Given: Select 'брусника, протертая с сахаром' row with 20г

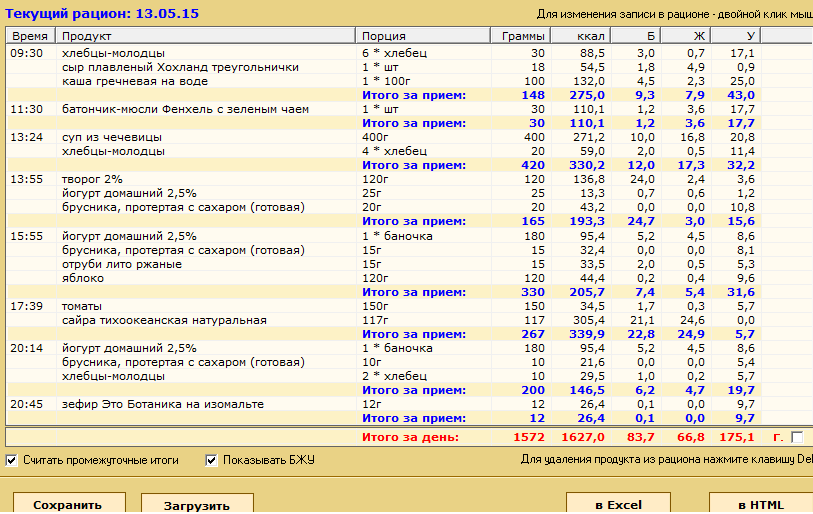Looking at the screenshot, I should click(x=384, y=207).
